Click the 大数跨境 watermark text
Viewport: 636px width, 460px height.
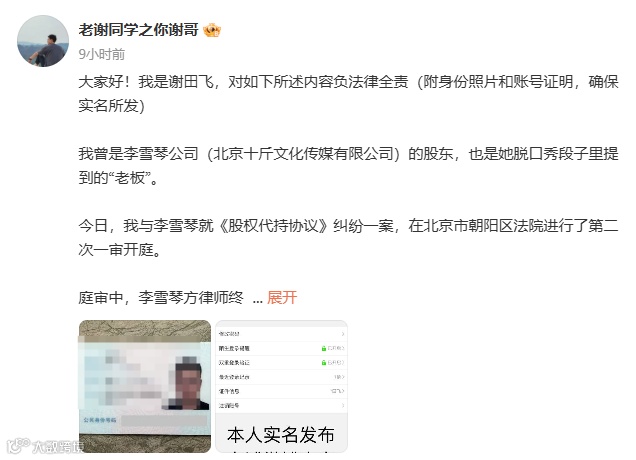click(x=58, y=447)
